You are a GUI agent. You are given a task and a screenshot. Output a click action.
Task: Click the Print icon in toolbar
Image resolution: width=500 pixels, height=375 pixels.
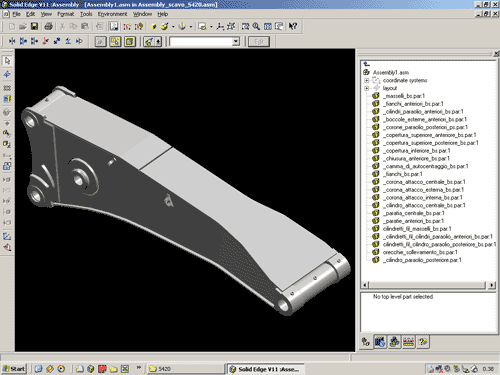pos(49,26)
